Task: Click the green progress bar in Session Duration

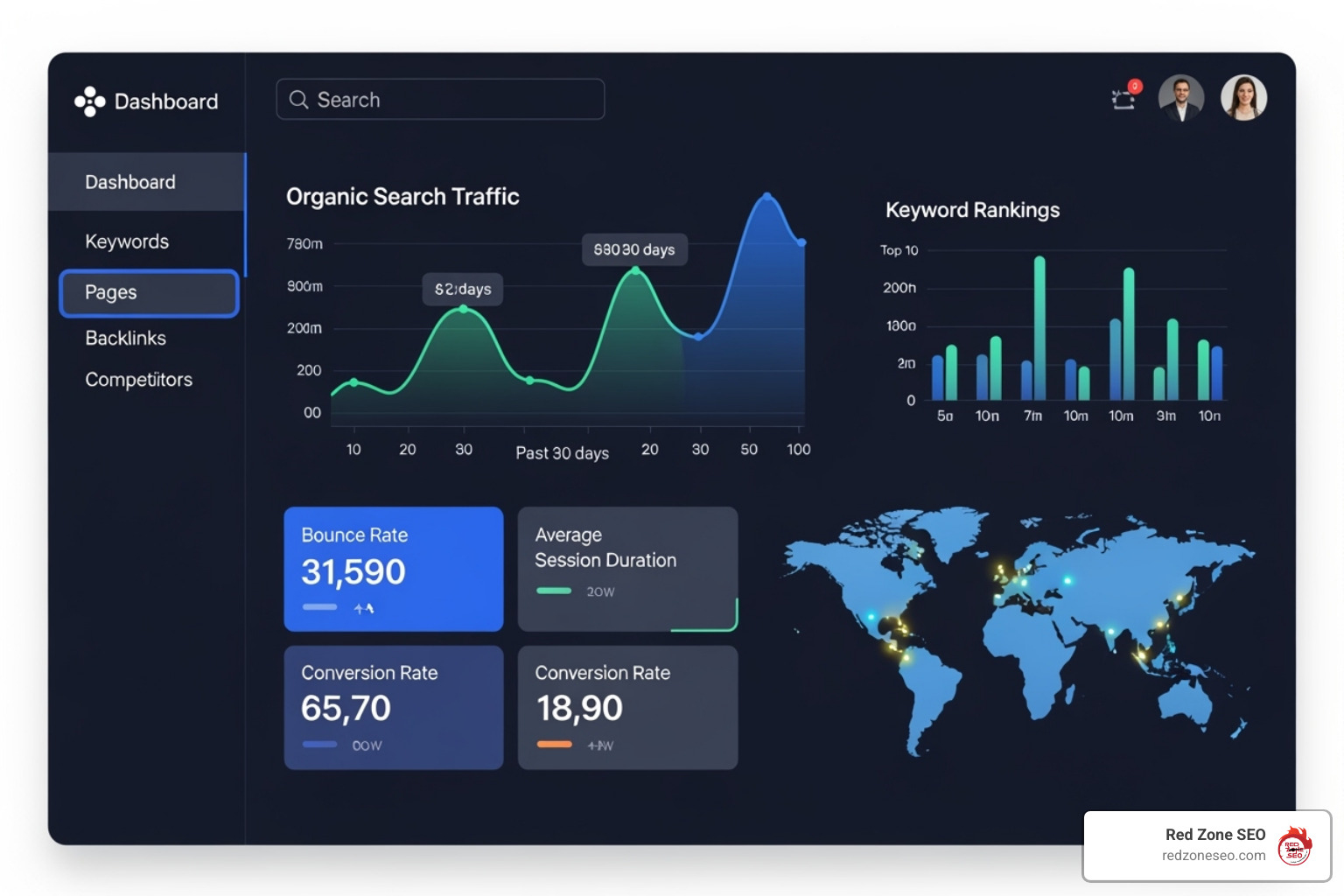Action: [554, 591]
